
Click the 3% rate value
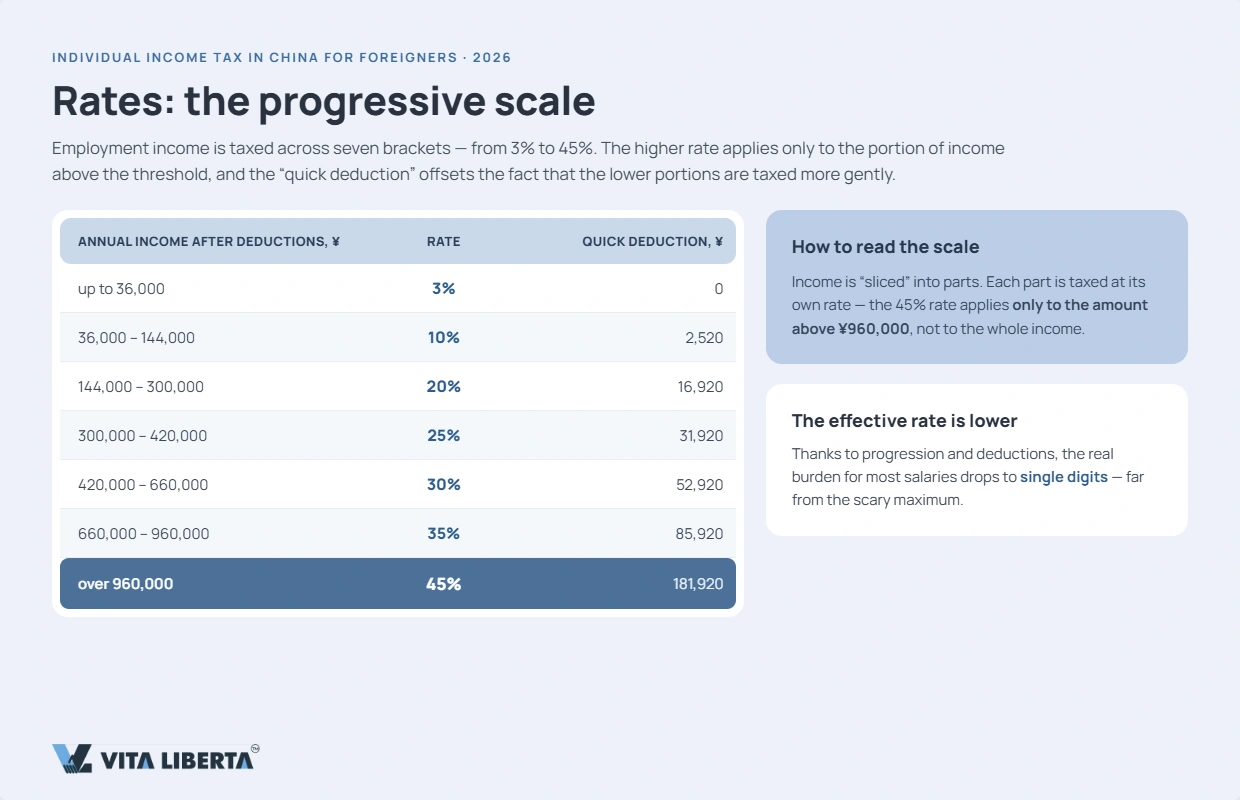(x=443, y=288)
